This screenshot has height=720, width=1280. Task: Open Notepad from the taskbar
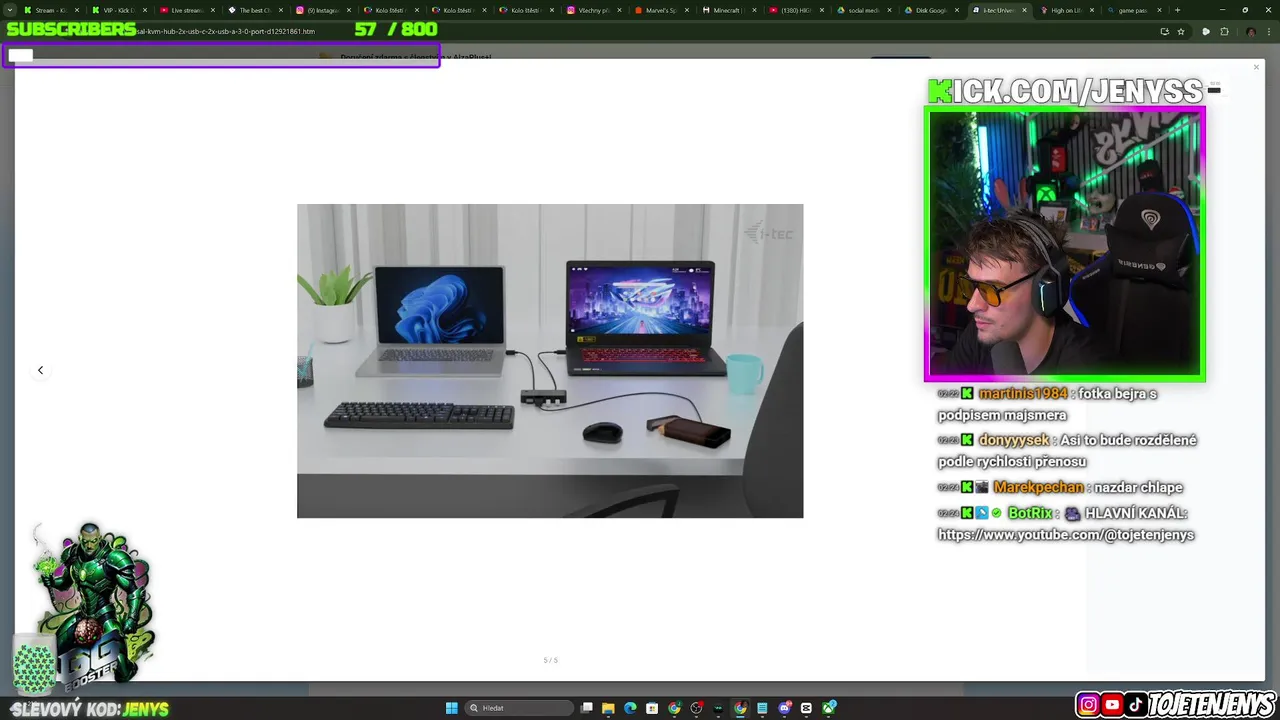(x=762, y=708)
